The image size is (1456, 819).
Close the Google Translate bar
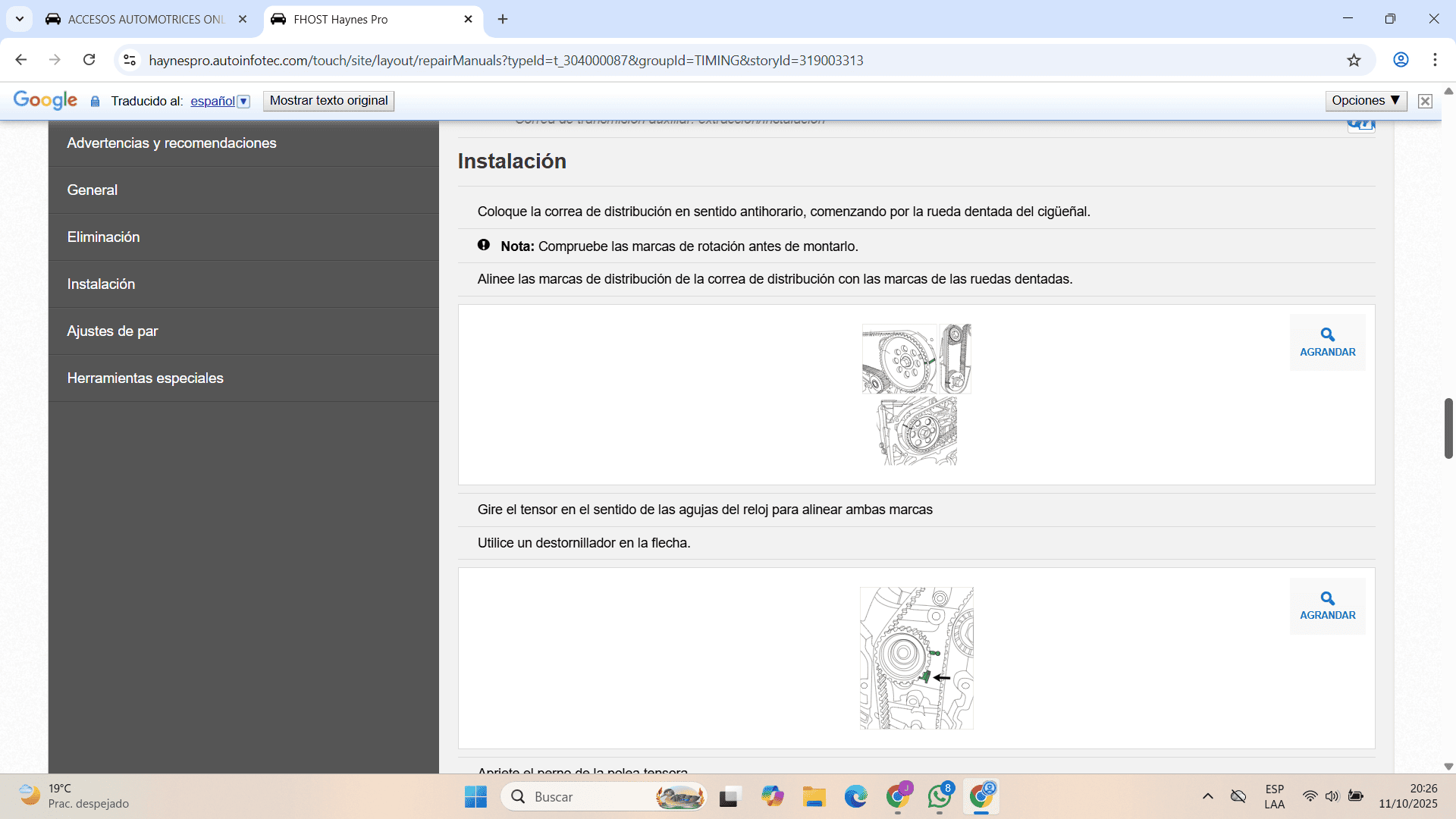(x=1425, y=101)
